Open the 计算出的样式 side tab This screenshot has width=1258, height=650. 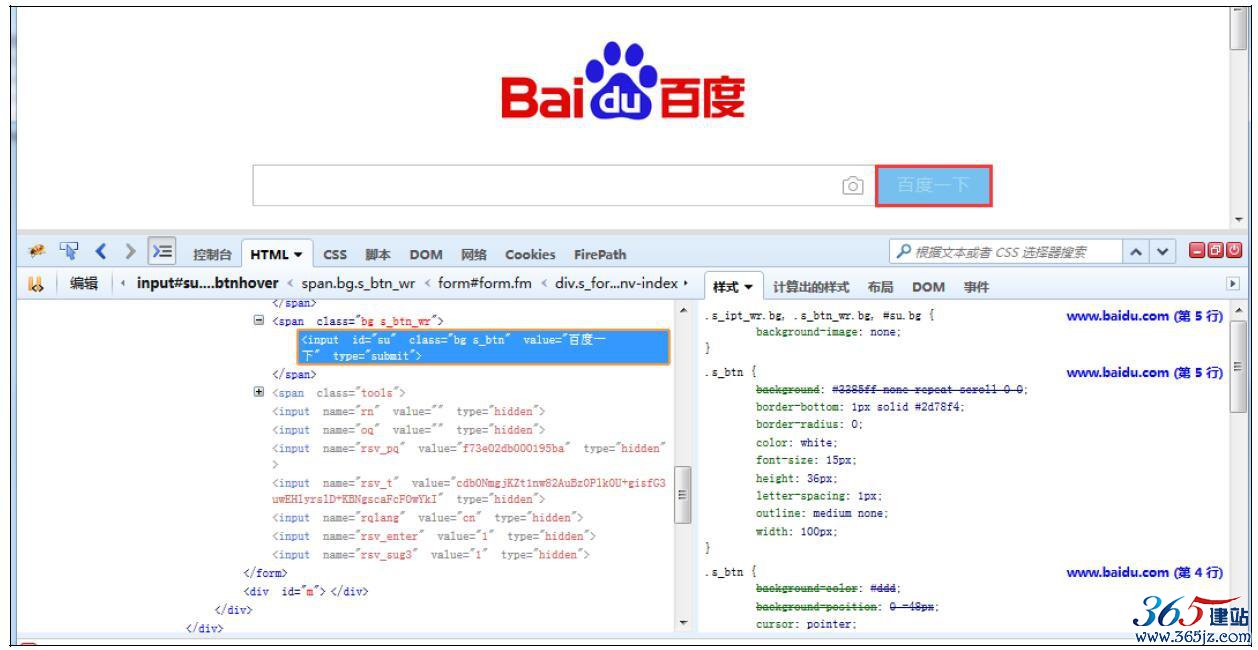click(x=811, y=287)
